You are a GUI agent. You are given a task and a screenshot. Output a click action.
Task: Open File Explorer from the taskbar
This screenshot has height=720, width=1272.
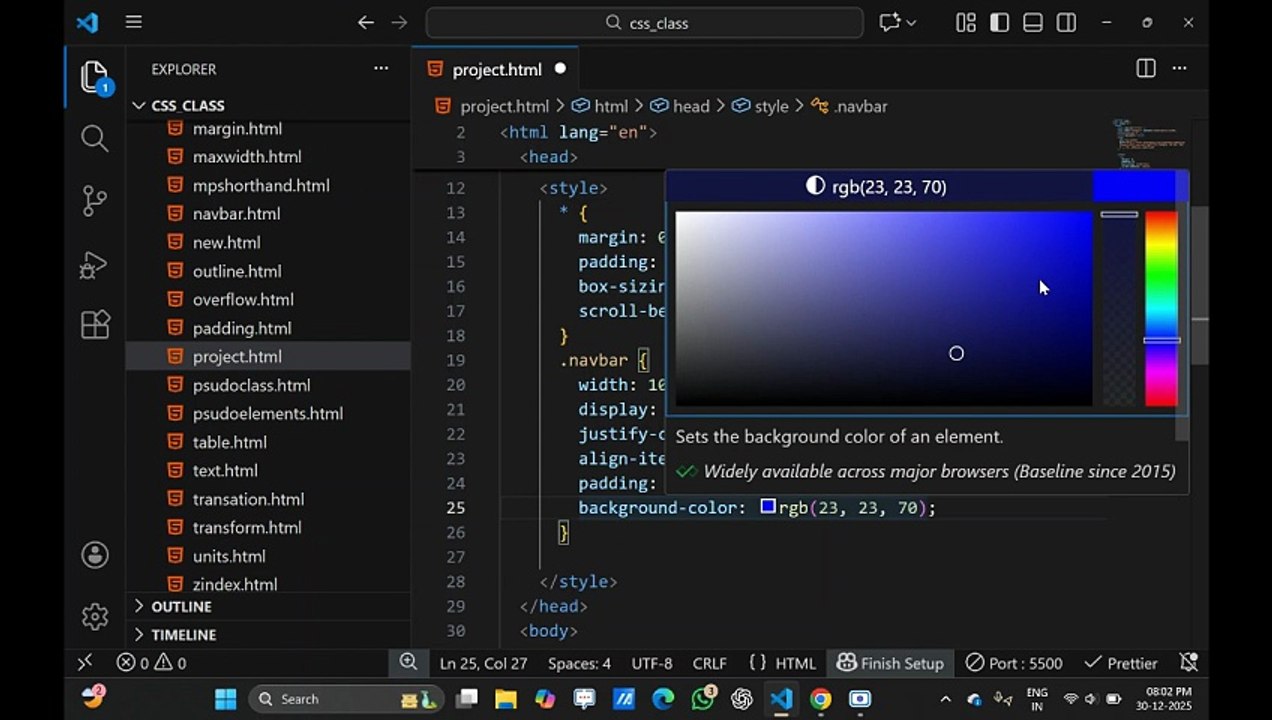(x=506, y=698)
